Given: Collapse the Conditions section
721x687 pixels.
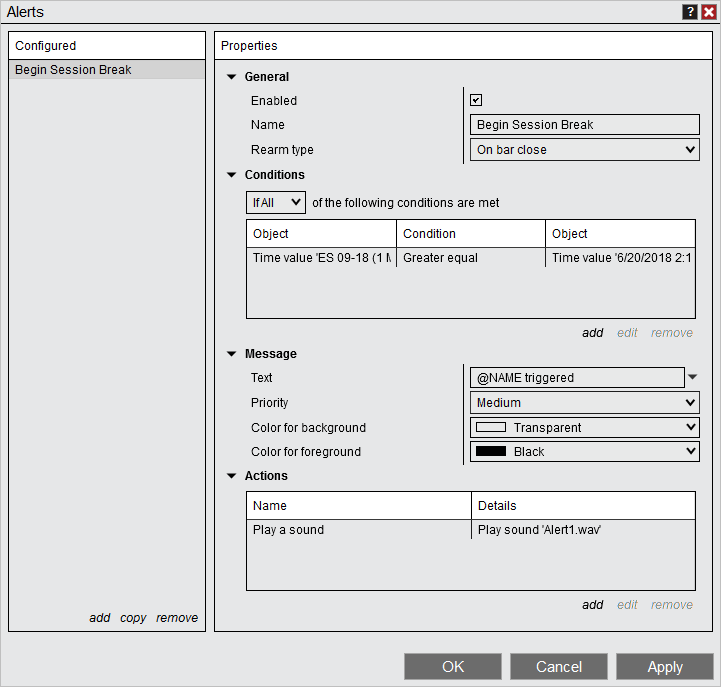Looking at the screenshot, I should point(232,175).
